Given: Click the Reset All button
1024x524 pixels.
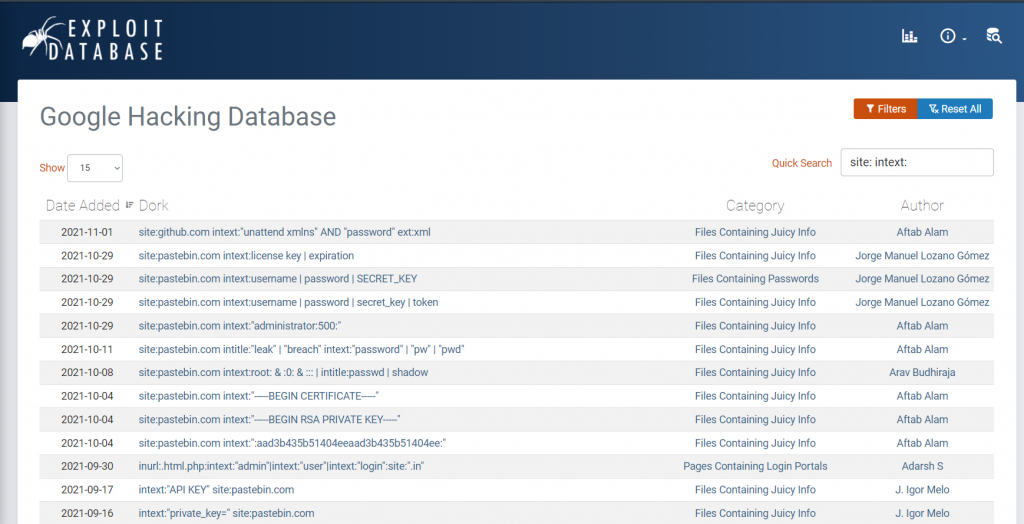Looking at the screenshot, I should click(955, 109).
